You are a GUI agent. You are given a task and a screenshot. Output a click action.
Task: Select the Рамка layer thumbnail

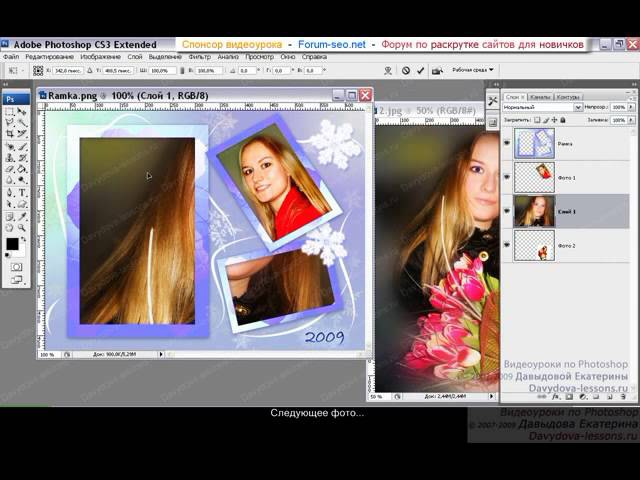[534, 143]
